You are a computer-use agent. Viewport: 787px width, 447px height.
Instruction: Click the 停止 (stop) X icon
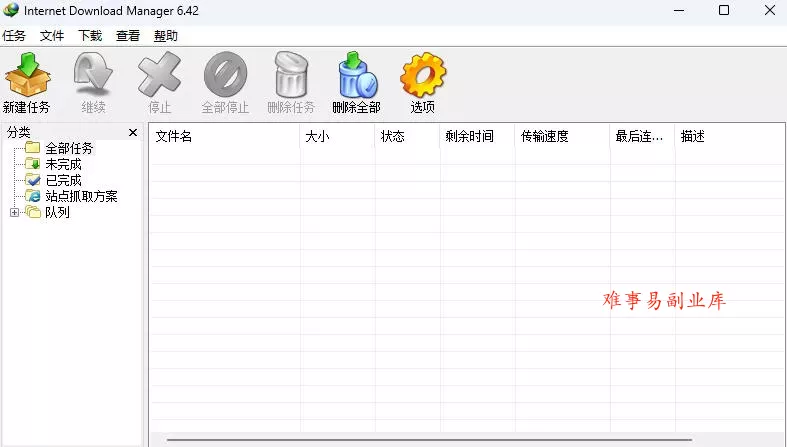point(159,74)
